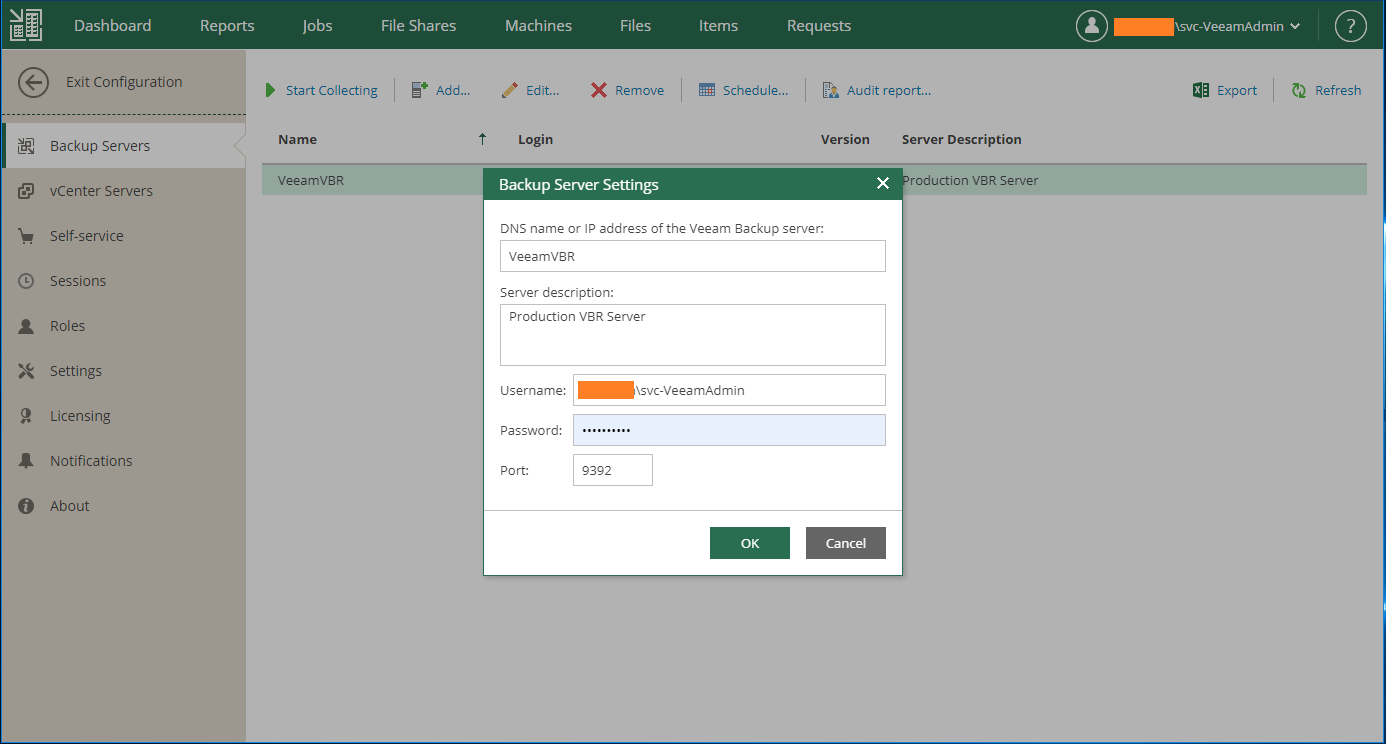Click the About info icon

[x=27, y=506]
